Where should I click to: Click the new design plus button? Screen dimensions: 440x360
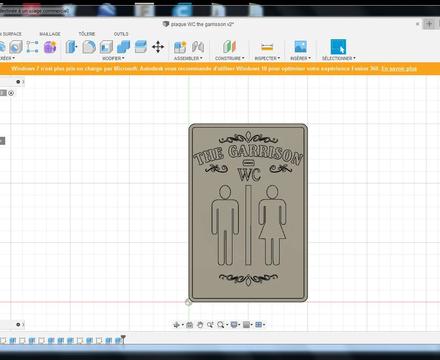click(429, 24)
